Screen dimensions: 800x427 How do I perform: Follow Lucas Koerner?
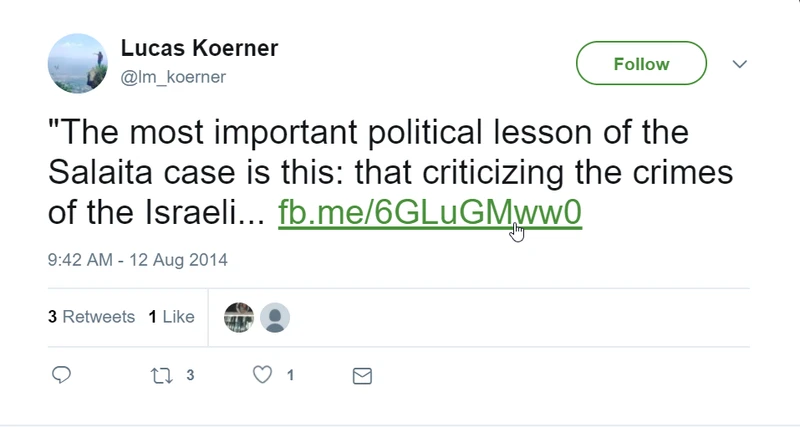[x=641, y=63]
